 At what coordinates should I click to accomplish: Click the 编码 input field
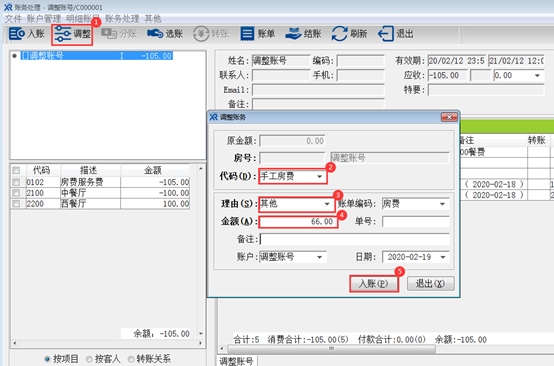pyautogui.click(x=360, y=61)
